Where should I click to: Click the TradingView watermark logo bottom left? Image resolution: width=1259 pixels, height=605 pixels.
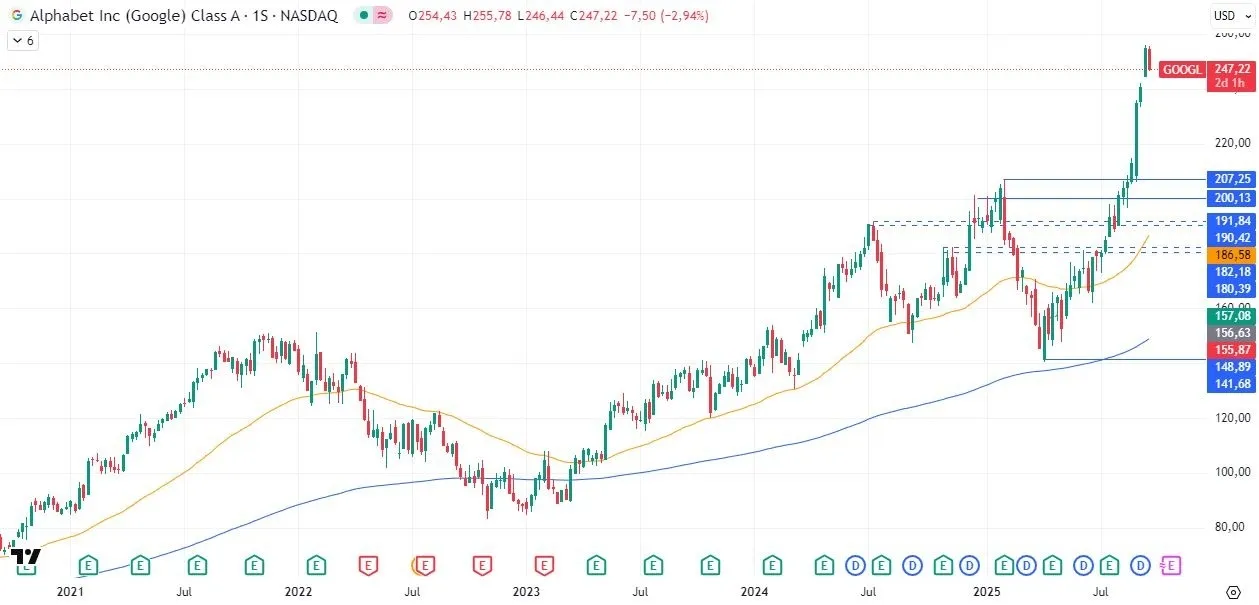click(27, 555)
